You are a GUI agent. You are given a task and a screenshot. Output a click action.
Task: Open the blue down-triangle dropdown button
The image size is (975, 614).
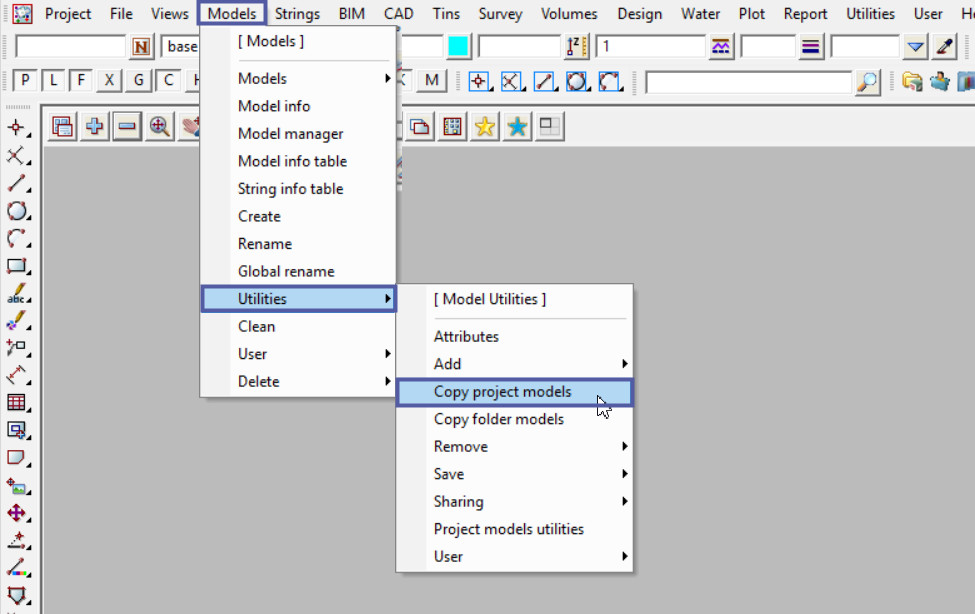click(915, 47)
